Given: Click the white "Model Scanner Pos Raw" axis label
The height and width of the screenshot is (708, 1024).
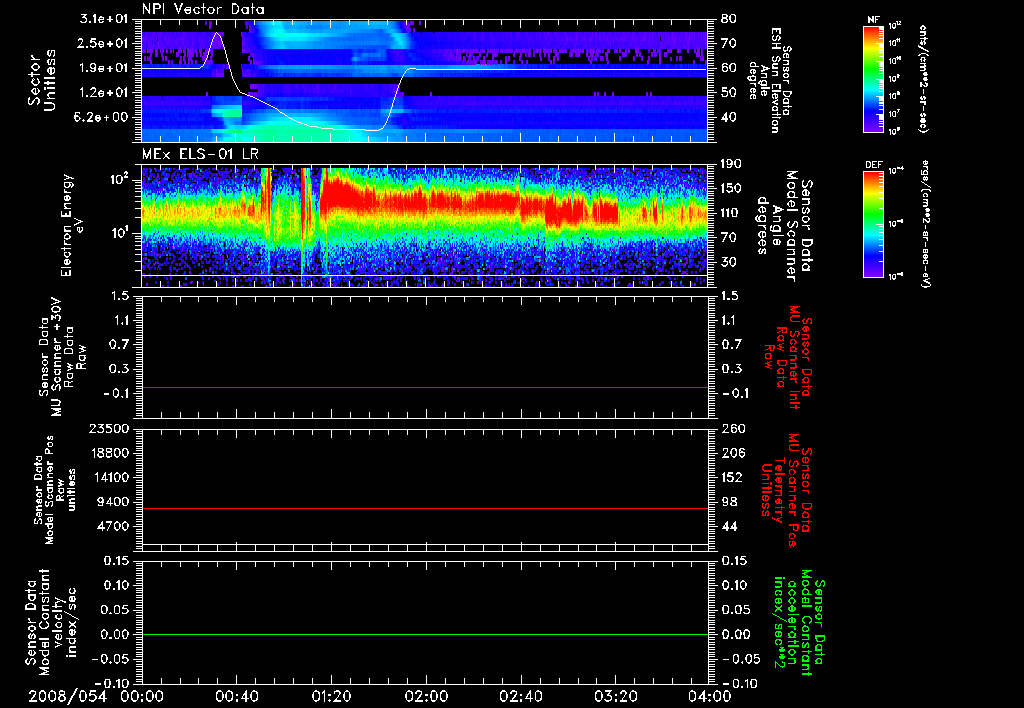Looking at the screenshot, I should click(x=54, y=490).
